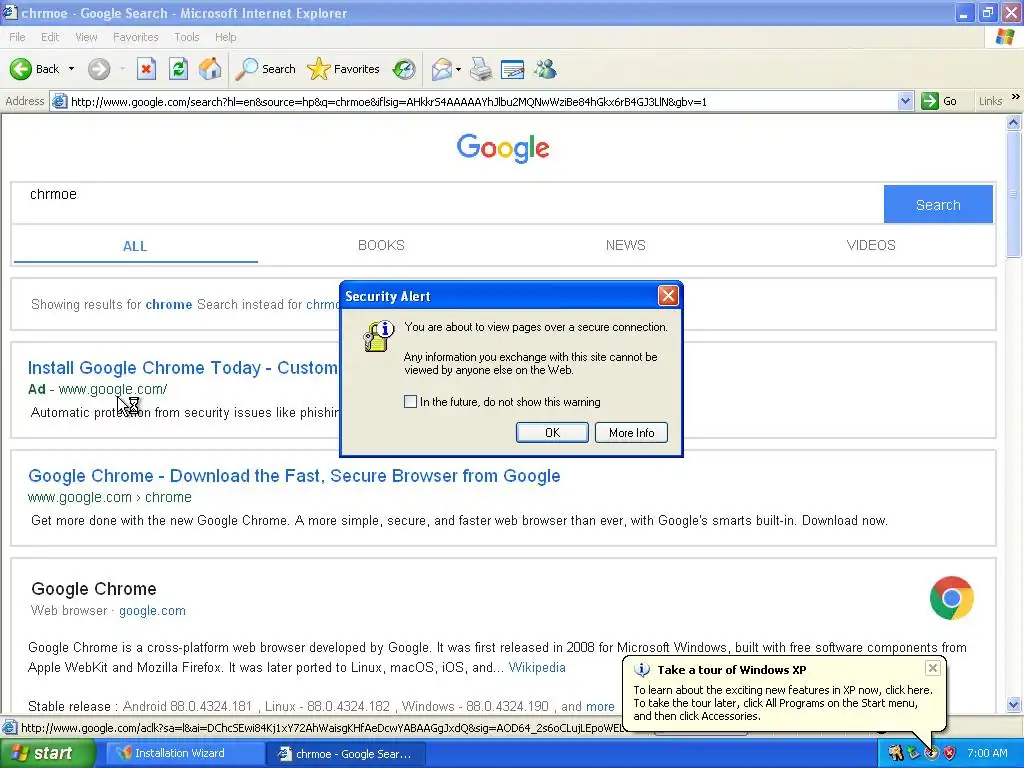Image resolution: width=1024 pixels, height=768 pixels.
Task: Click the Mail envelope icon
Action: click(442, 69)
